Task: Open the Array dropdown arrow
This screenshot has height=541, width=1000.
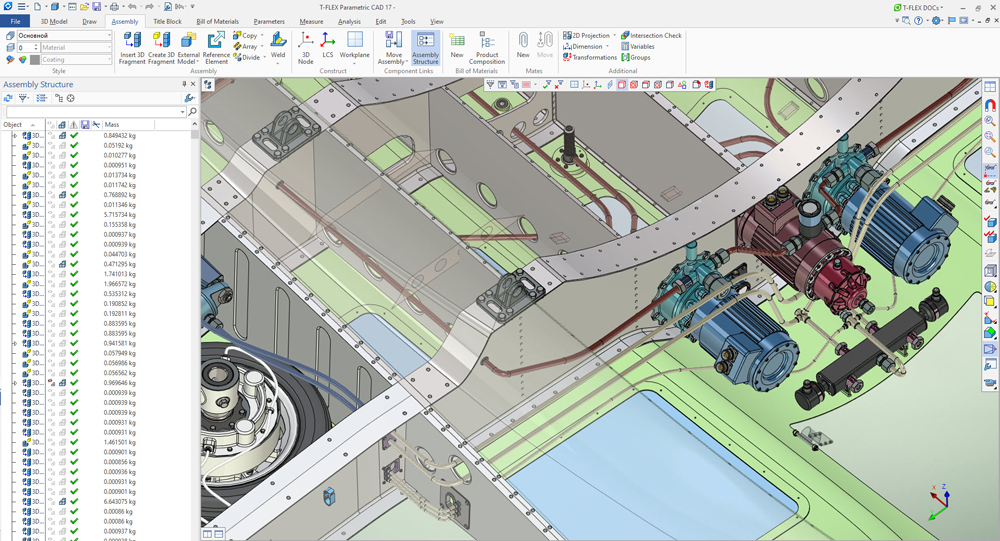Action: [x=262, y=47]
